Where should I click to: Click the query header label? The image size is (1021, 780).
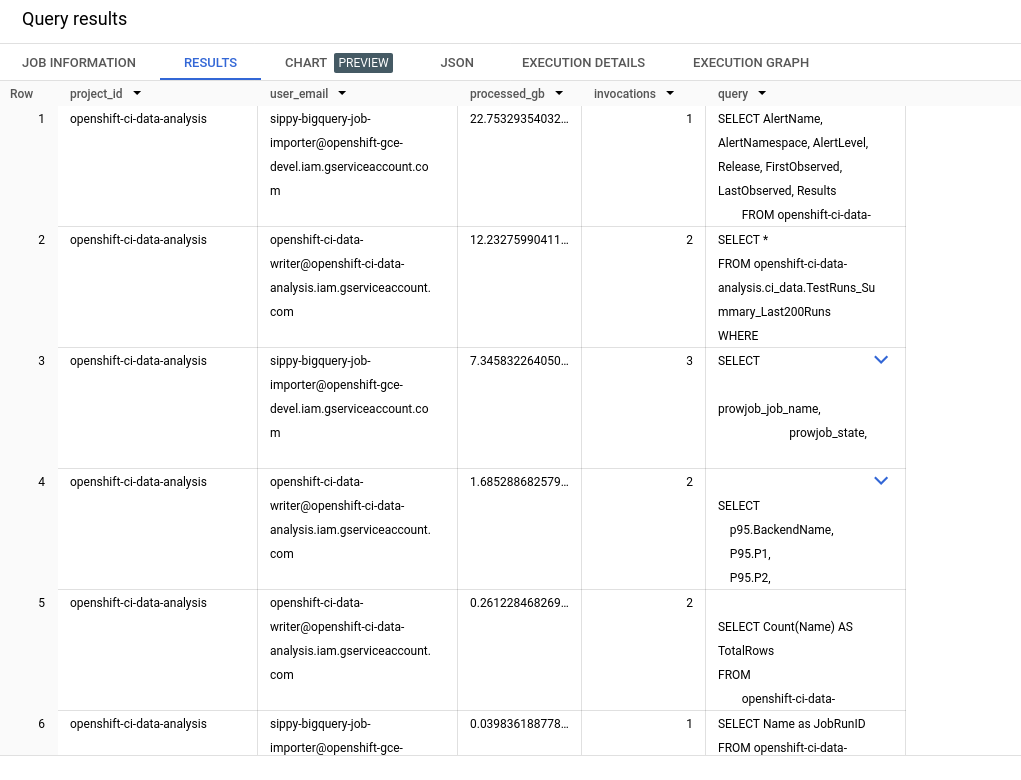[x=733, y=94]
